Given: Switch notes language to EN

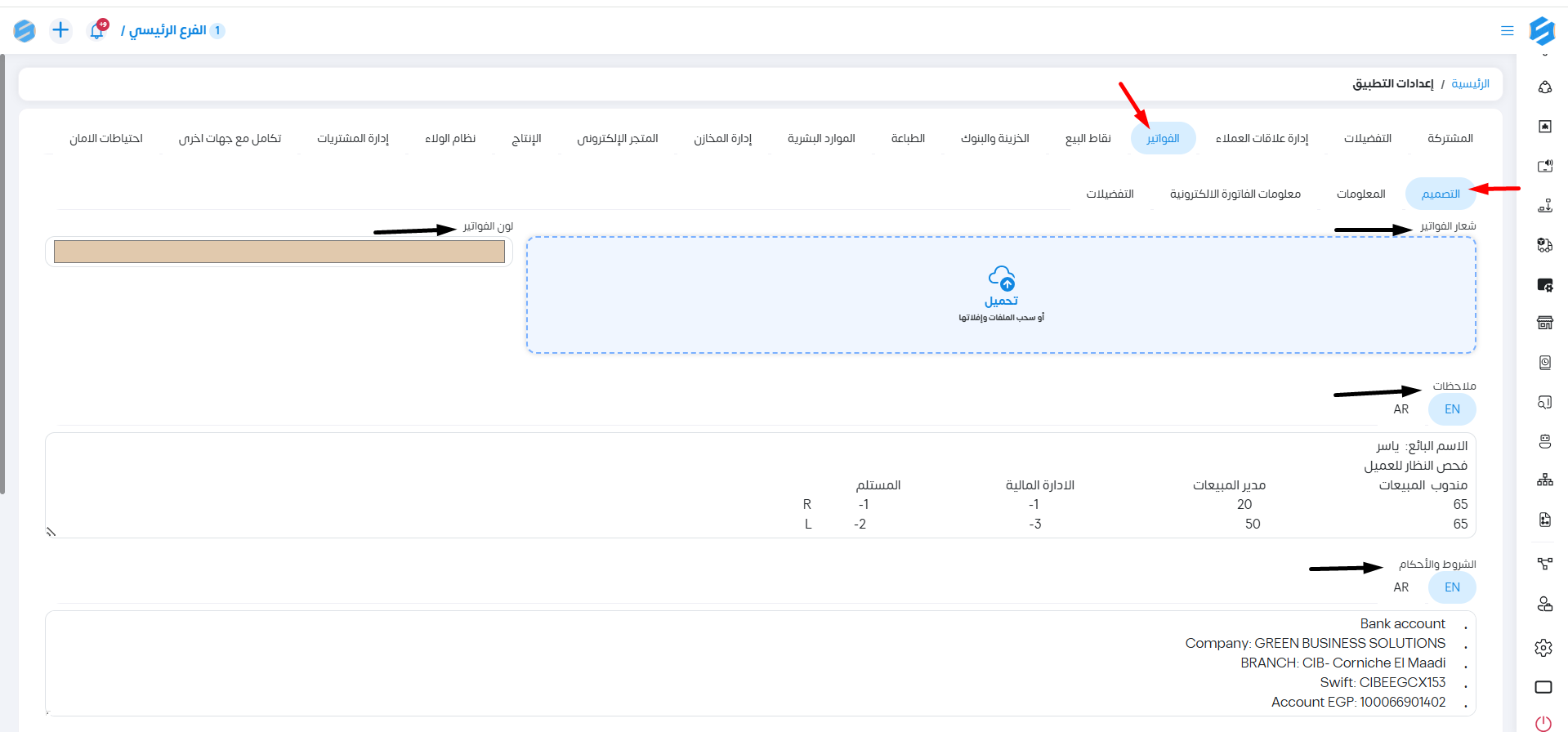Looking at the screenshot, I should click(1452, 409).
